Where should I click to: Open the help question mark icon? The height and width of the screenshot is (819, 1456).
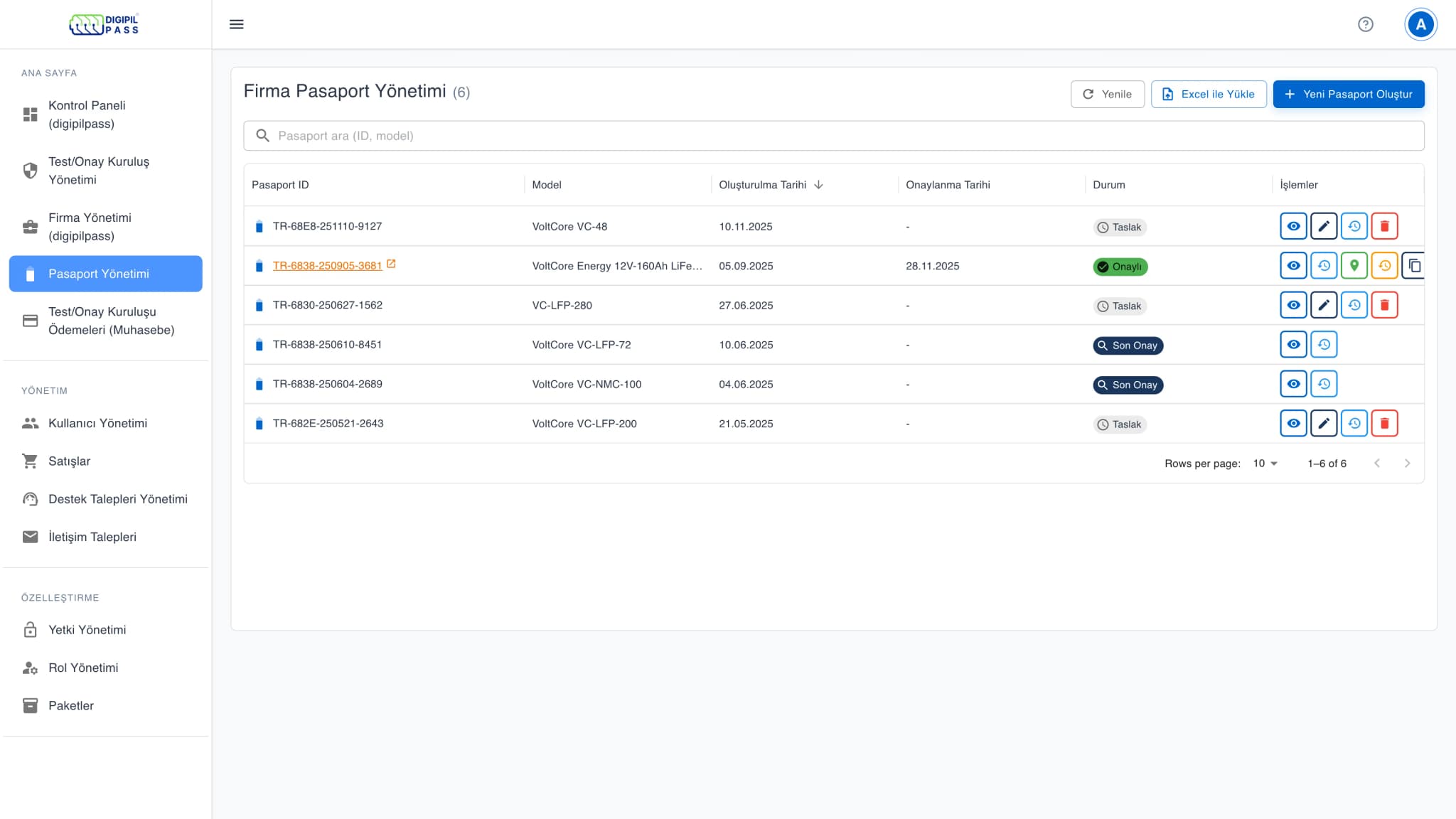pos(1365,24)
